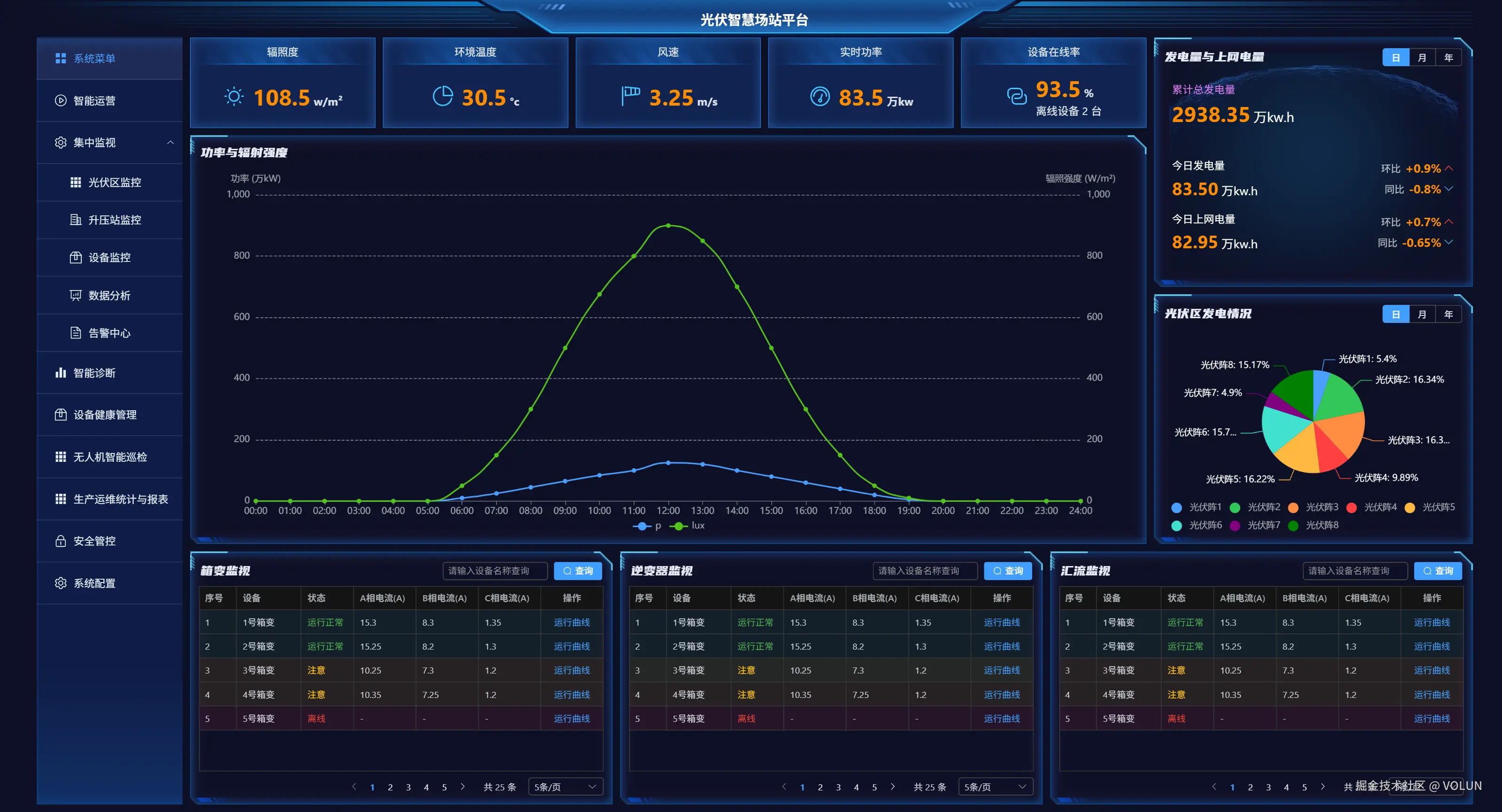The image size is (1502, 812).
Task: Click the 告警中心 document icon
Action: pyautogui.click(x=75, y=333)
